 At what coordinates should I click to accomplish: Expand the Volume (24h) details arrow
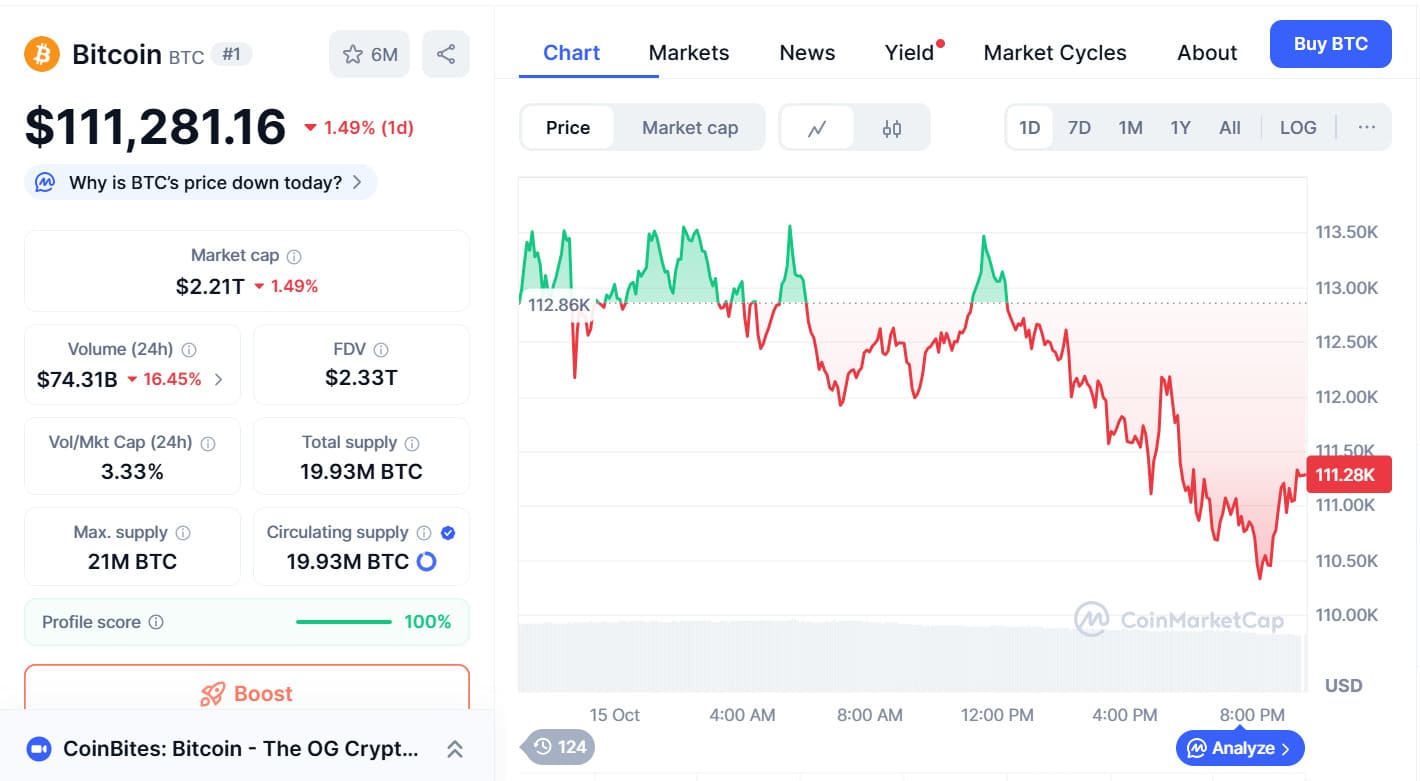pos(219,379)
